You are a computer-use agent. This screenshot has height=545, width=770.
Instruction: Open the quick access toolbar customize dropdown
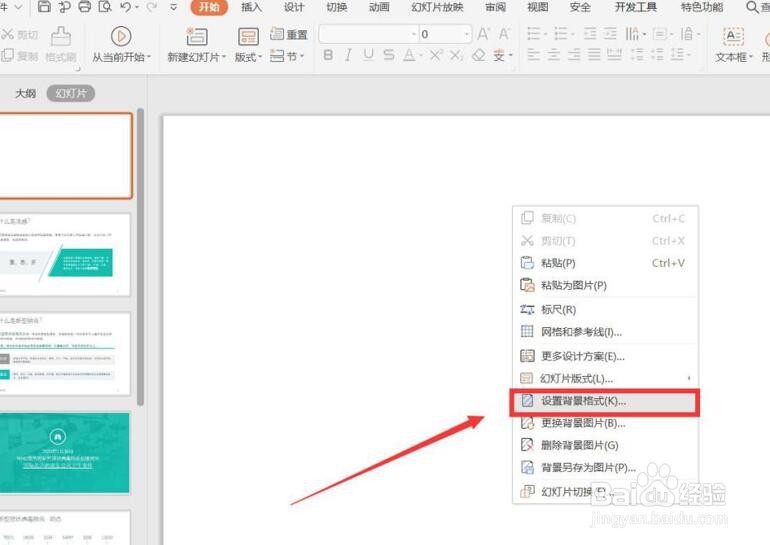(173, 7)
